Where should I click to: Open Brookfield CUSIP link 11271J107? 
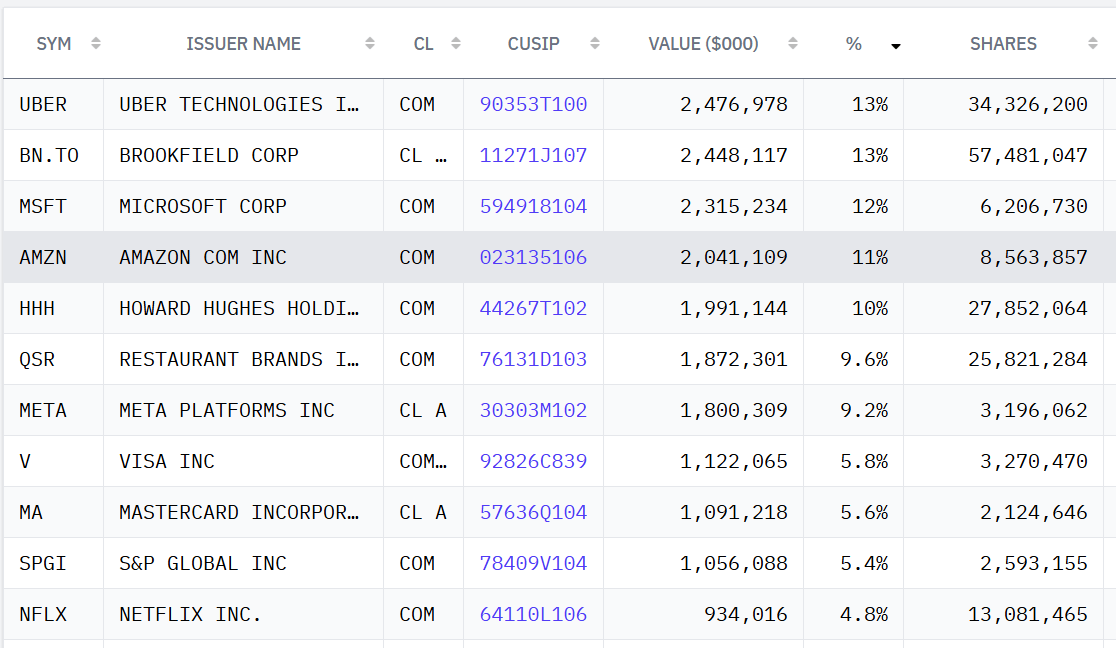tap(533, 155)
